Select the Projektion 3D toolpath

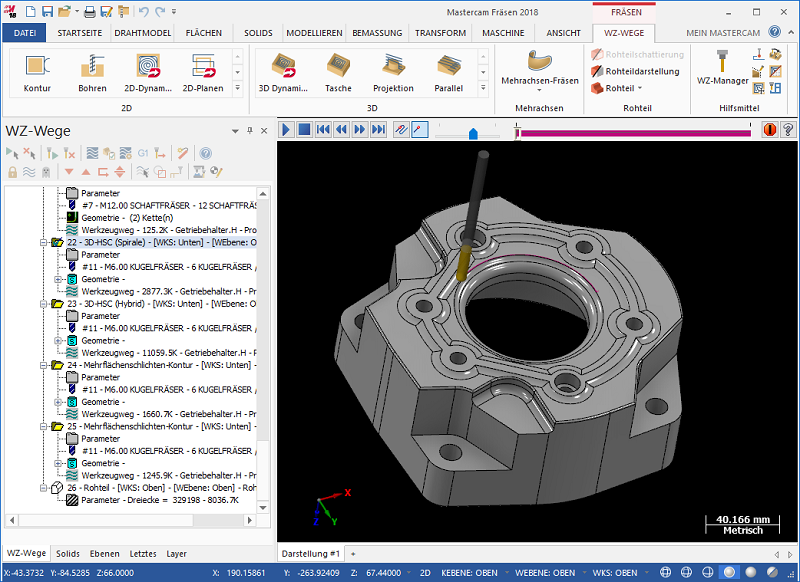(393, 73)
